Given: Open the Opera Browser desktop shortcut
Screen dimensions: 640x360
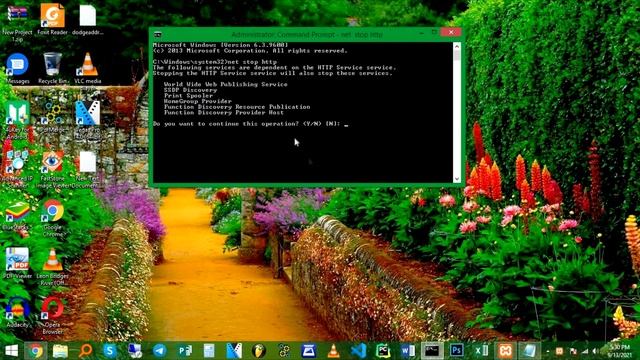Looking at the screenshot, I should (x=53, y=315).
